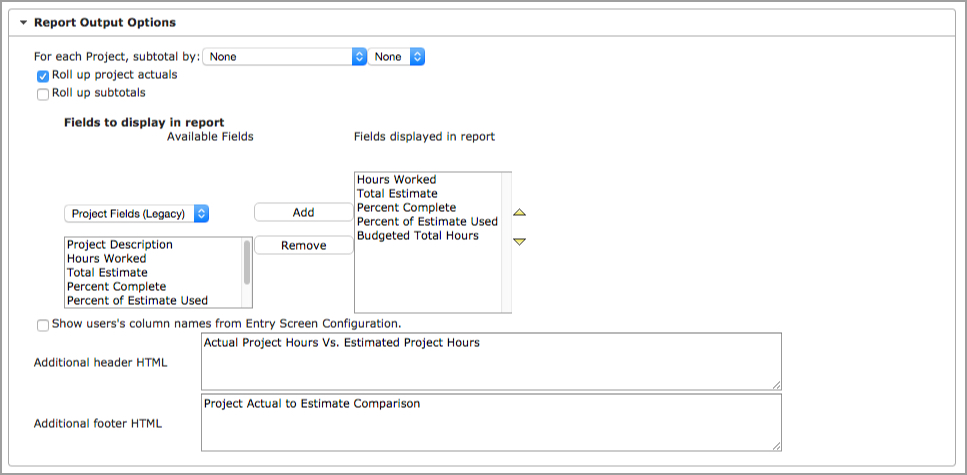
Task: Select Total Estimate in Available Fields list
Action: coord(154,273)
